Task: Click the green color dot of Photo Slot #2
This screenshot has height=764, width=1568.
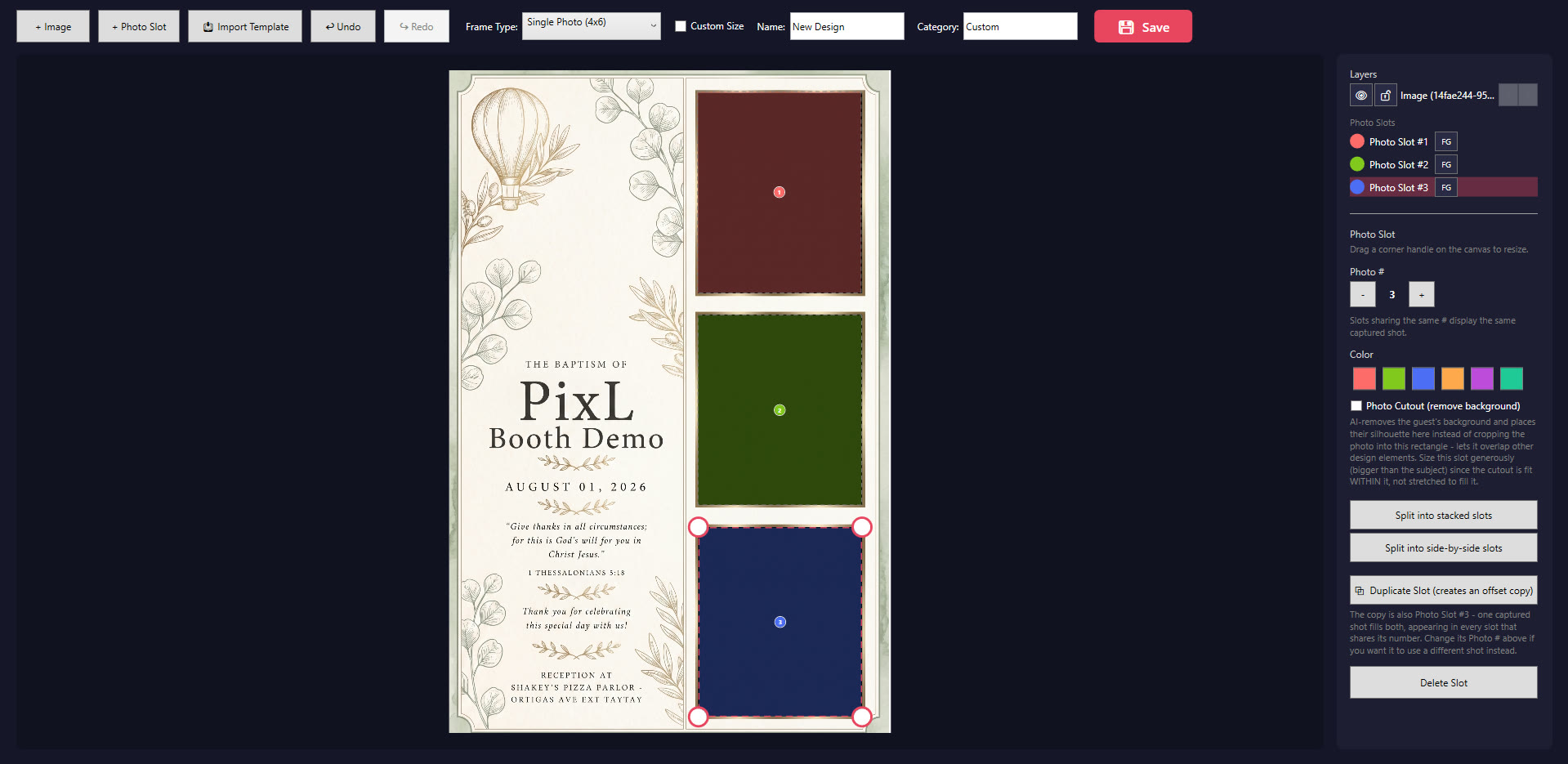Action: point(1357,164)
